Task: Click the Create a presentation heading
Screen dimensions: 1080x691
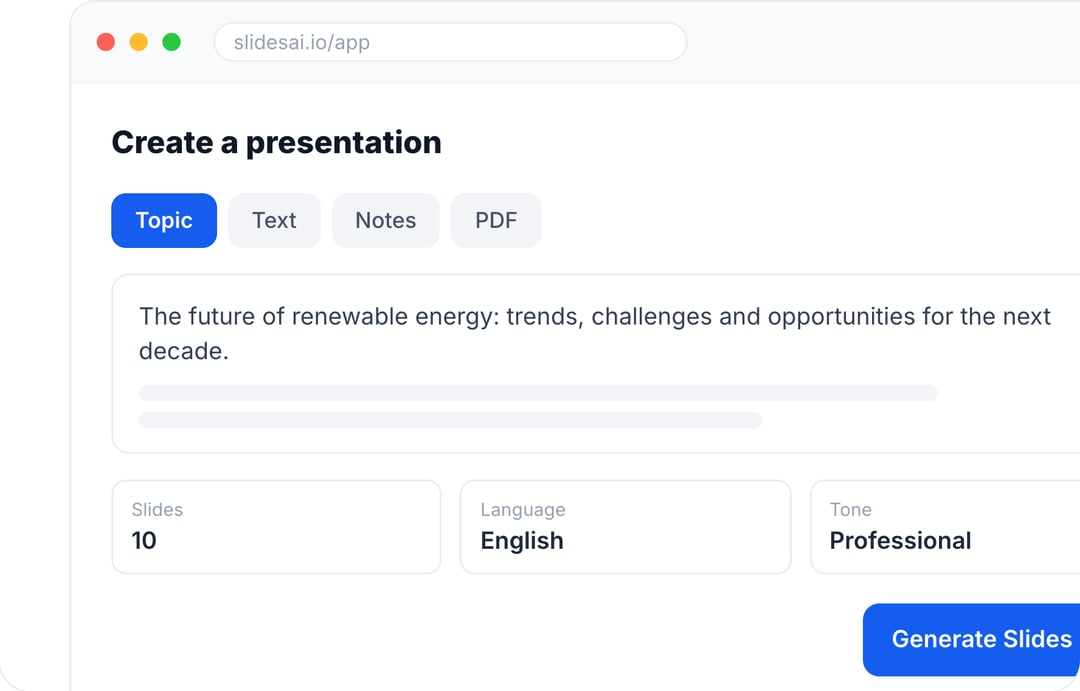Action: pos(276,143)
